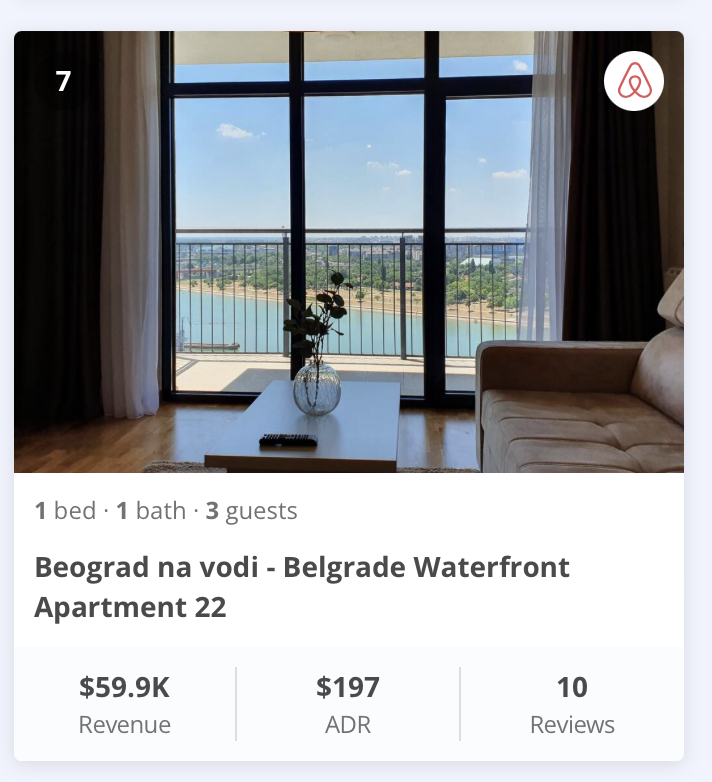Click the "3 guests" detail

(252, 511)
